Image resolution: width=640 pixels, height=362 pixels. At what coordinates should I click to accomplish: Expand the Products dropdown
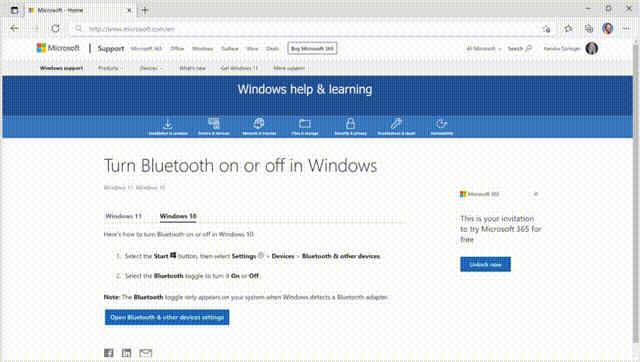110,68
